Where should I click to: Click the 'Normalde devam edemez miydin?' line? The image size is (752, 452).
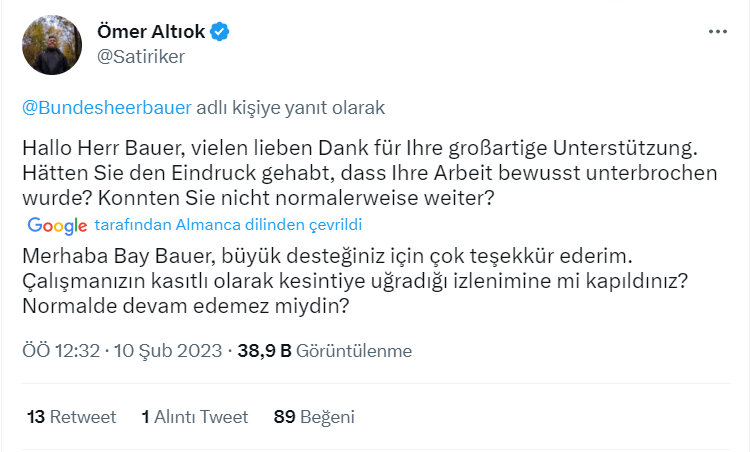[x=185, y=306]
